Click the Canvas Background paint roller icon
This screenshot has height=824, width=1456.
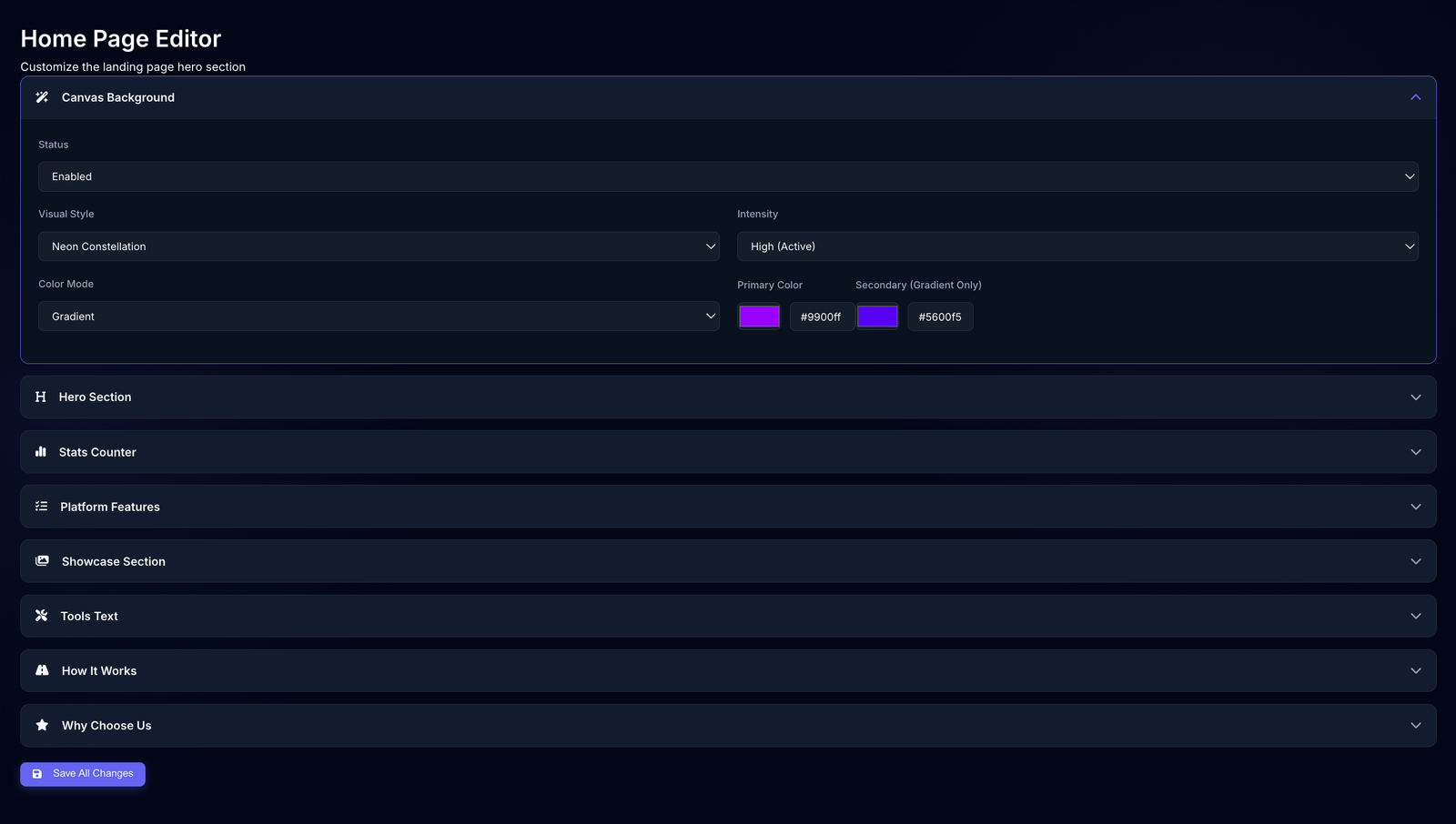point(41,97)
